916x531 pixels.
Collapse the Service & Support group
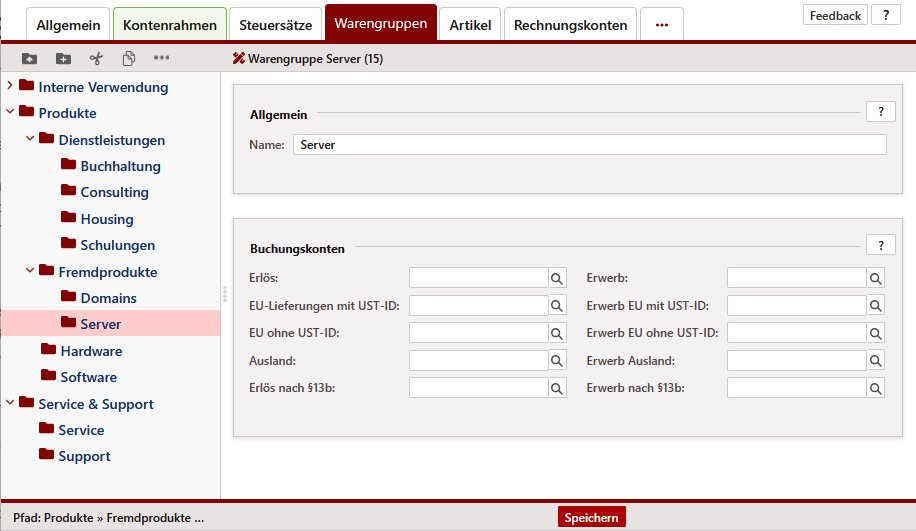click(10, 404)
